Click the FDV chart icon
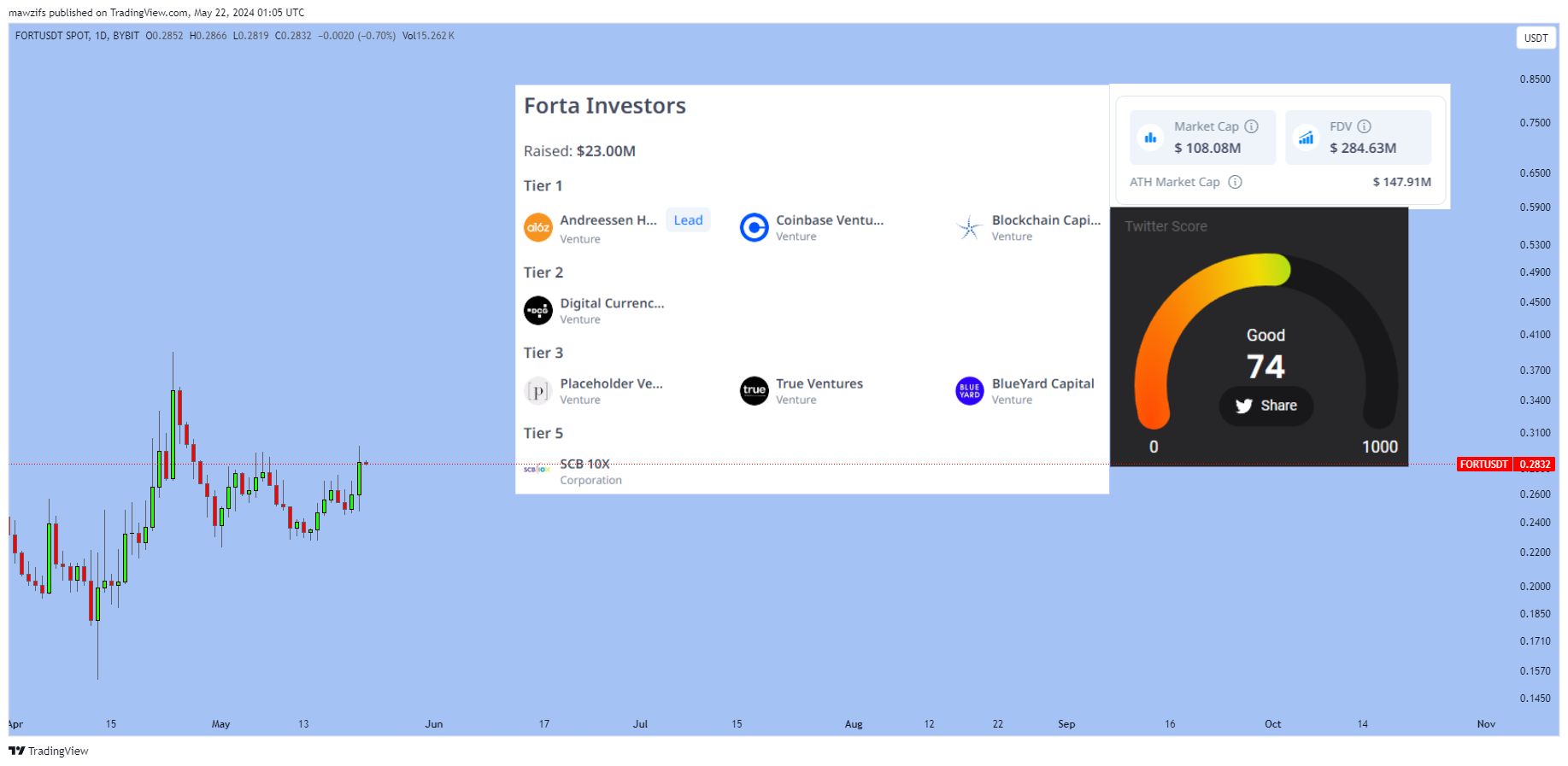Image resolution: width=1568 pixels, height=766 pixels. (x=1306, y=137)
